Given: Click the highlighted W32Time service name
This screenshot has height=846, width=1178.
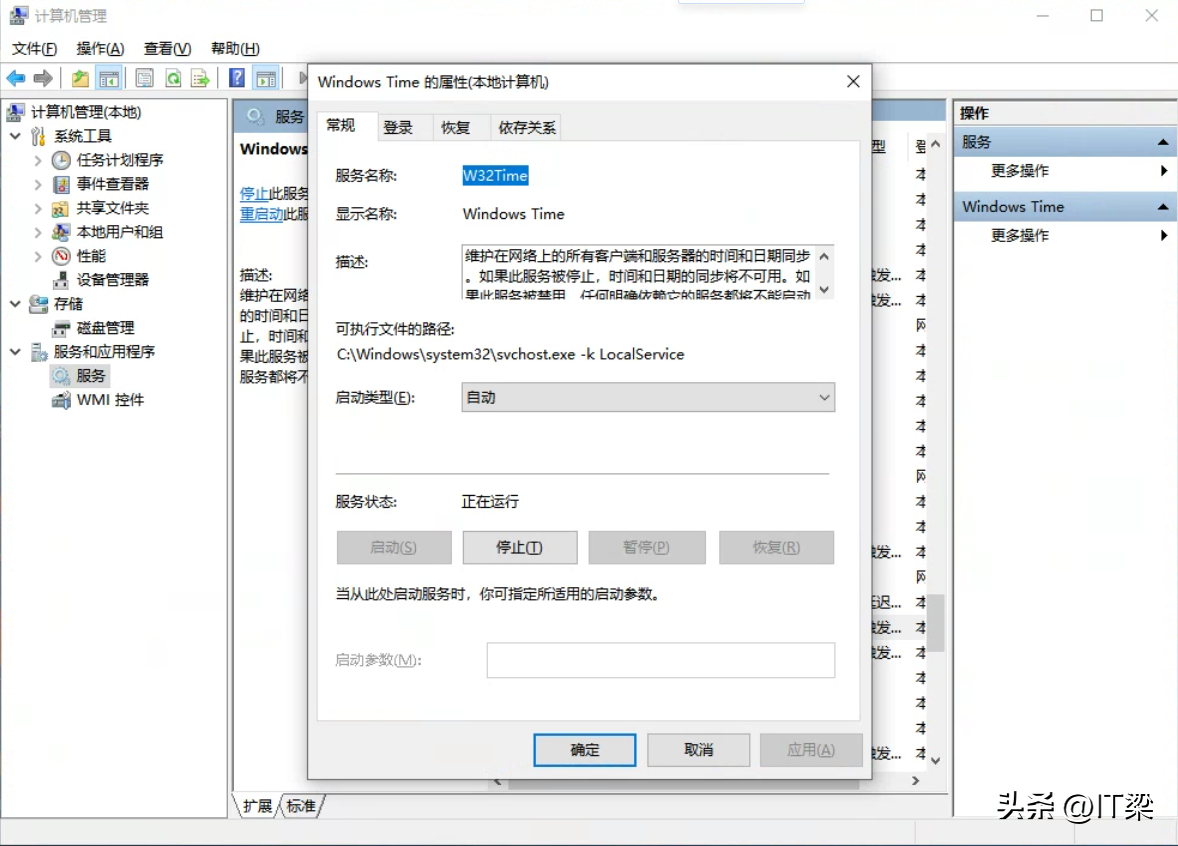Looking at the screenshot, I should coord(495,176).
